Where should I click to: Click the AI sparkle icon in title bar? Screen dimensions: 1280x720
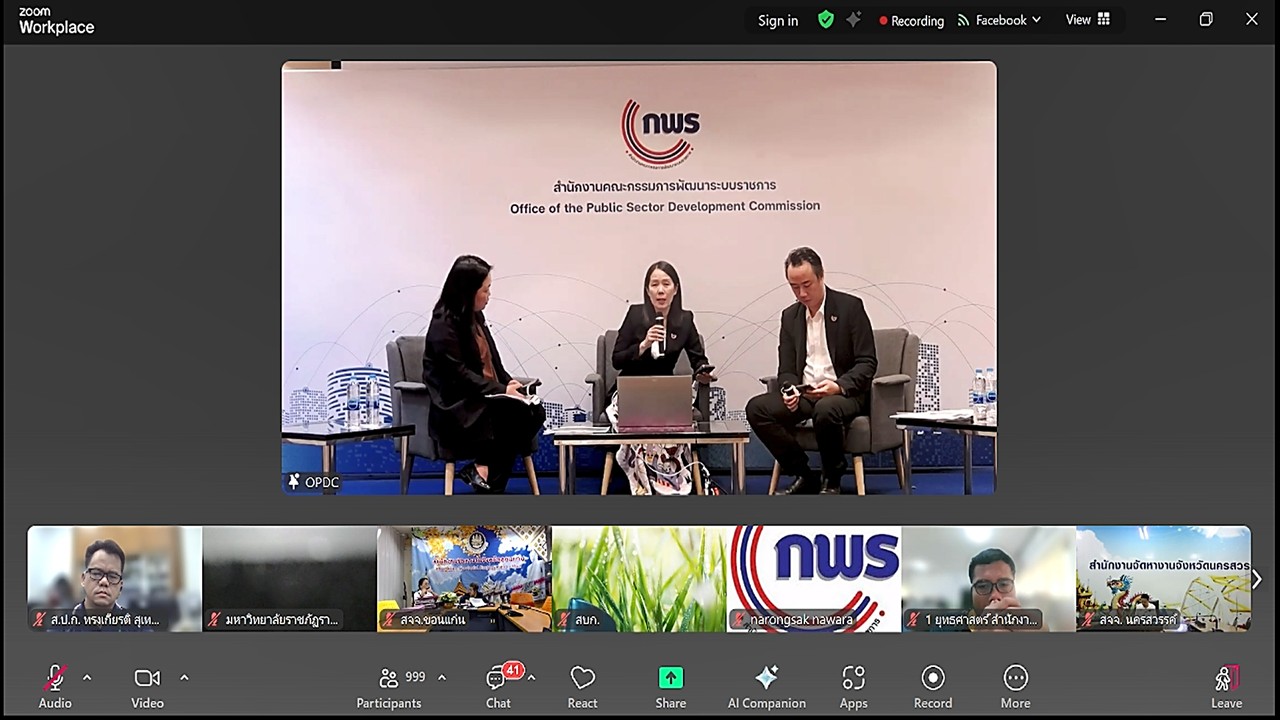click(x=853, y=20)
